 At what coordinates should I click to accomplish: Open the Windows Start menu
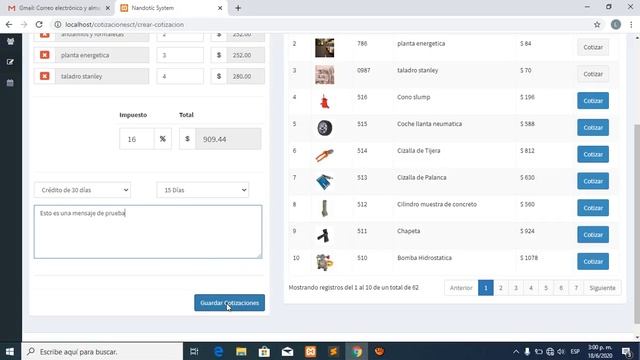tap(10, 351)
